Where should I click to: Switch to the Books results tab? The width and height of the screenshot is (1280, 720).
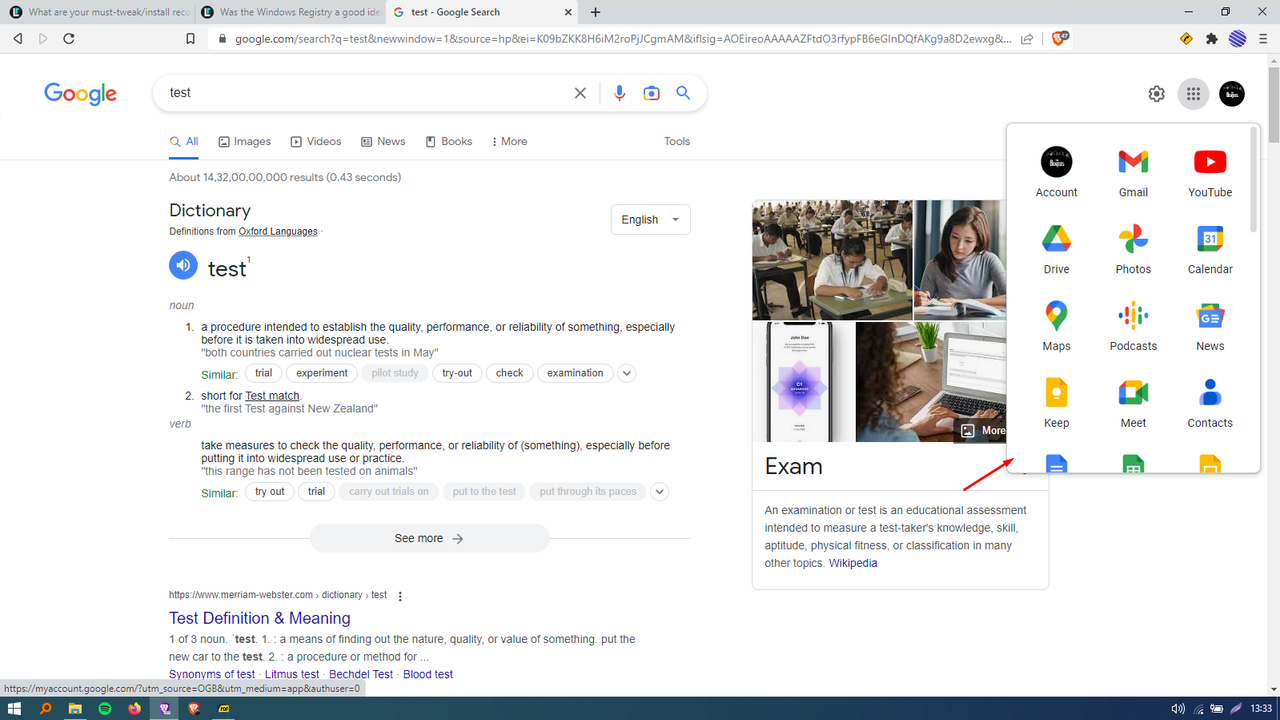pyautogui.click(x=449, y=141)
